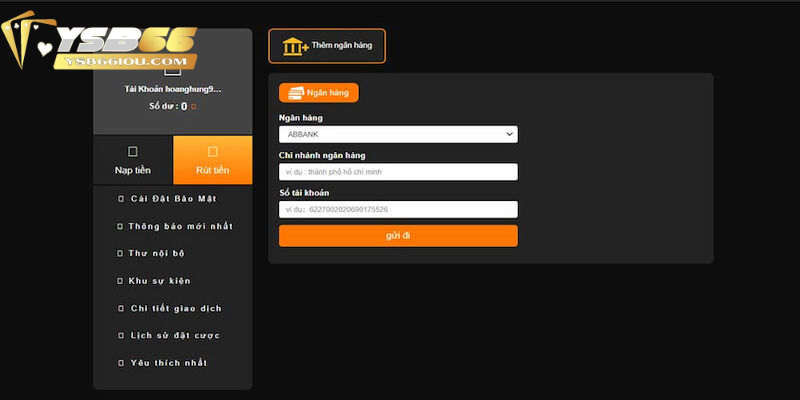
Task: Click the icon beside Lịch sử đặt cược
Action: (x=121, y=335)
